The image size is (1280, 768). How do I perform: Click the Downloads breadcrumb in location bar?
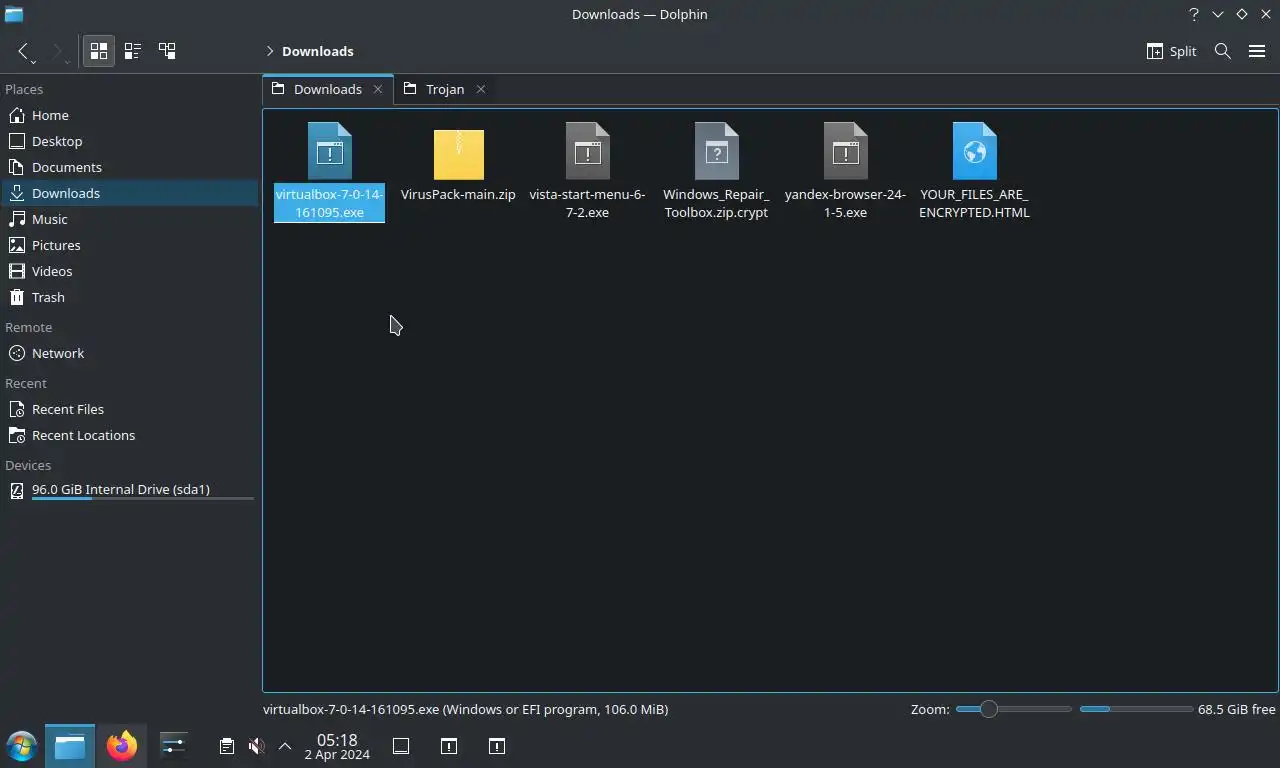pyautogui.click(x=318, y=51)
